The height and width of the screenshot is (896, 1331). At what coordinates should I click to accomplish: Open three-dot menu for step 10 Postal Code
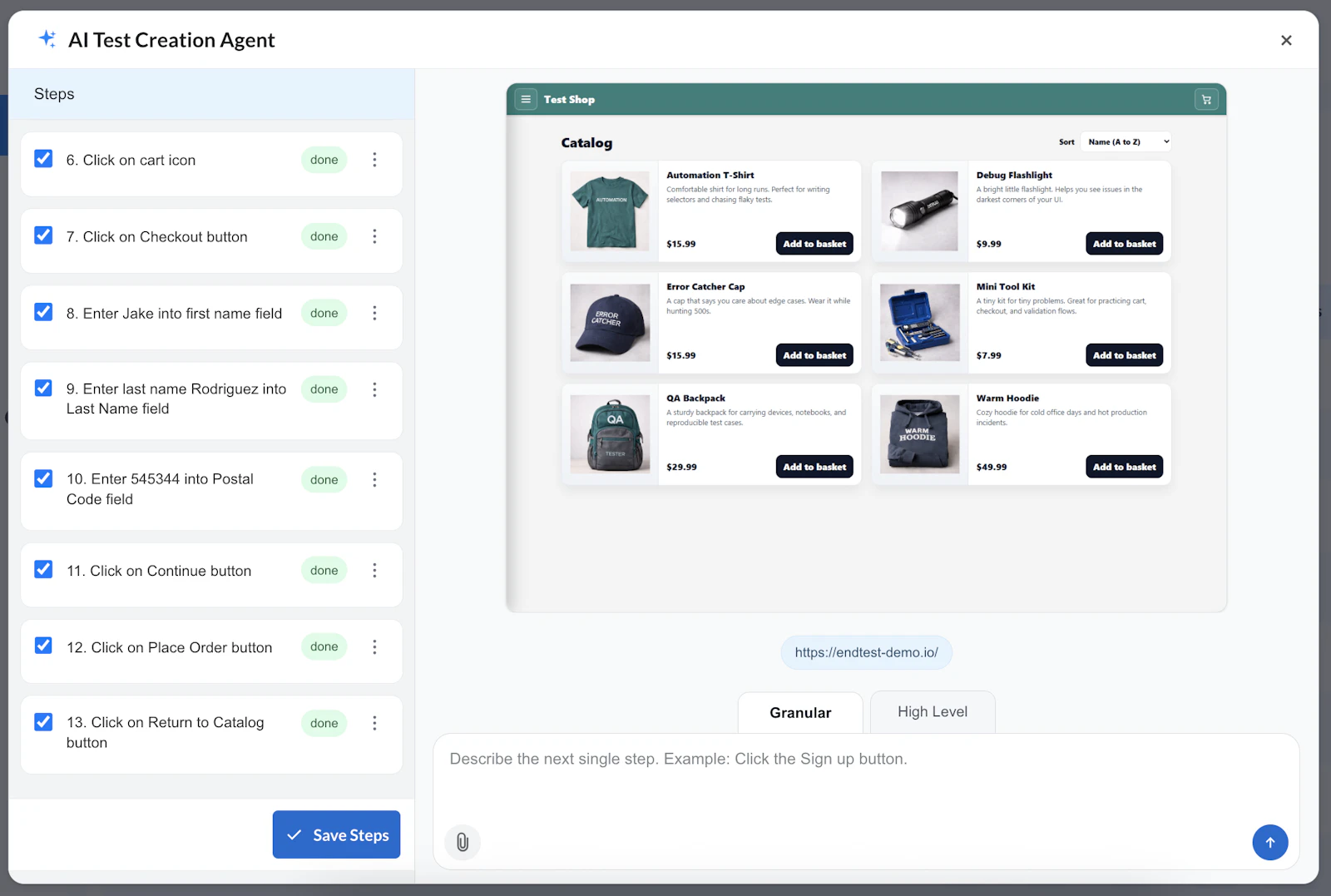(x=374, y=480)
